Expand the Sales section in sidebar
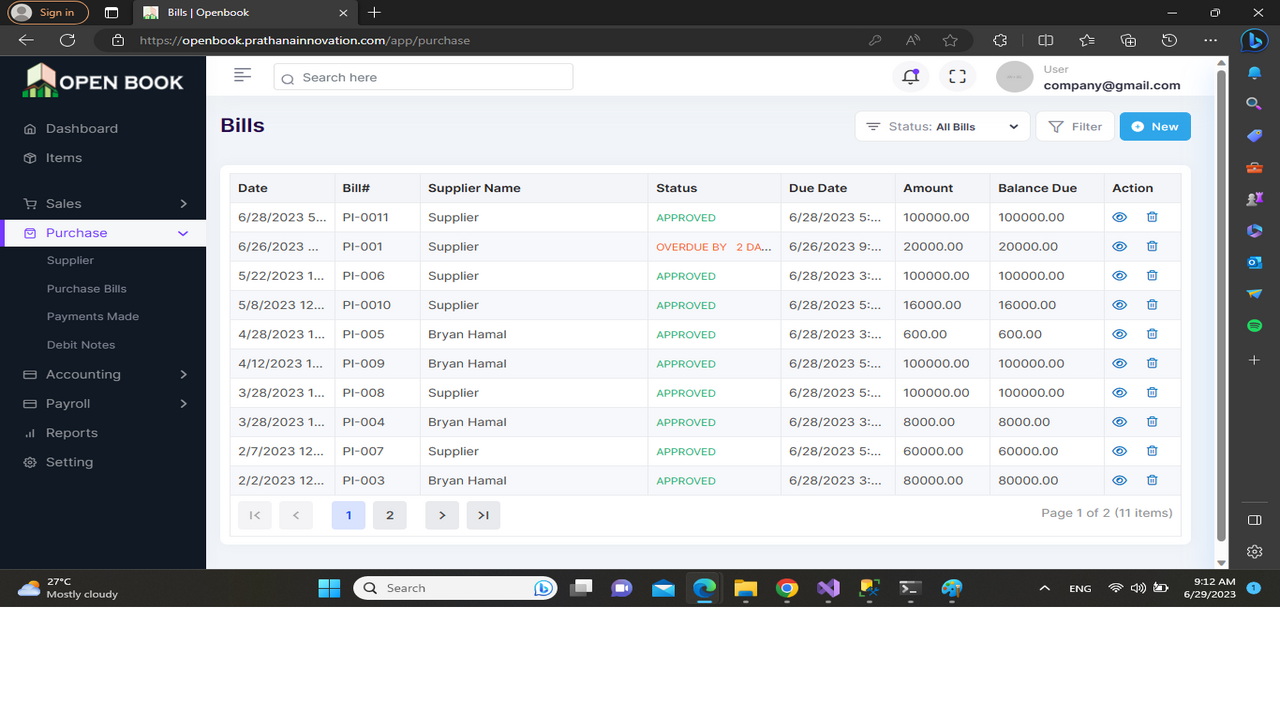This screenshot has width=1280, height=720. point(62,203)
